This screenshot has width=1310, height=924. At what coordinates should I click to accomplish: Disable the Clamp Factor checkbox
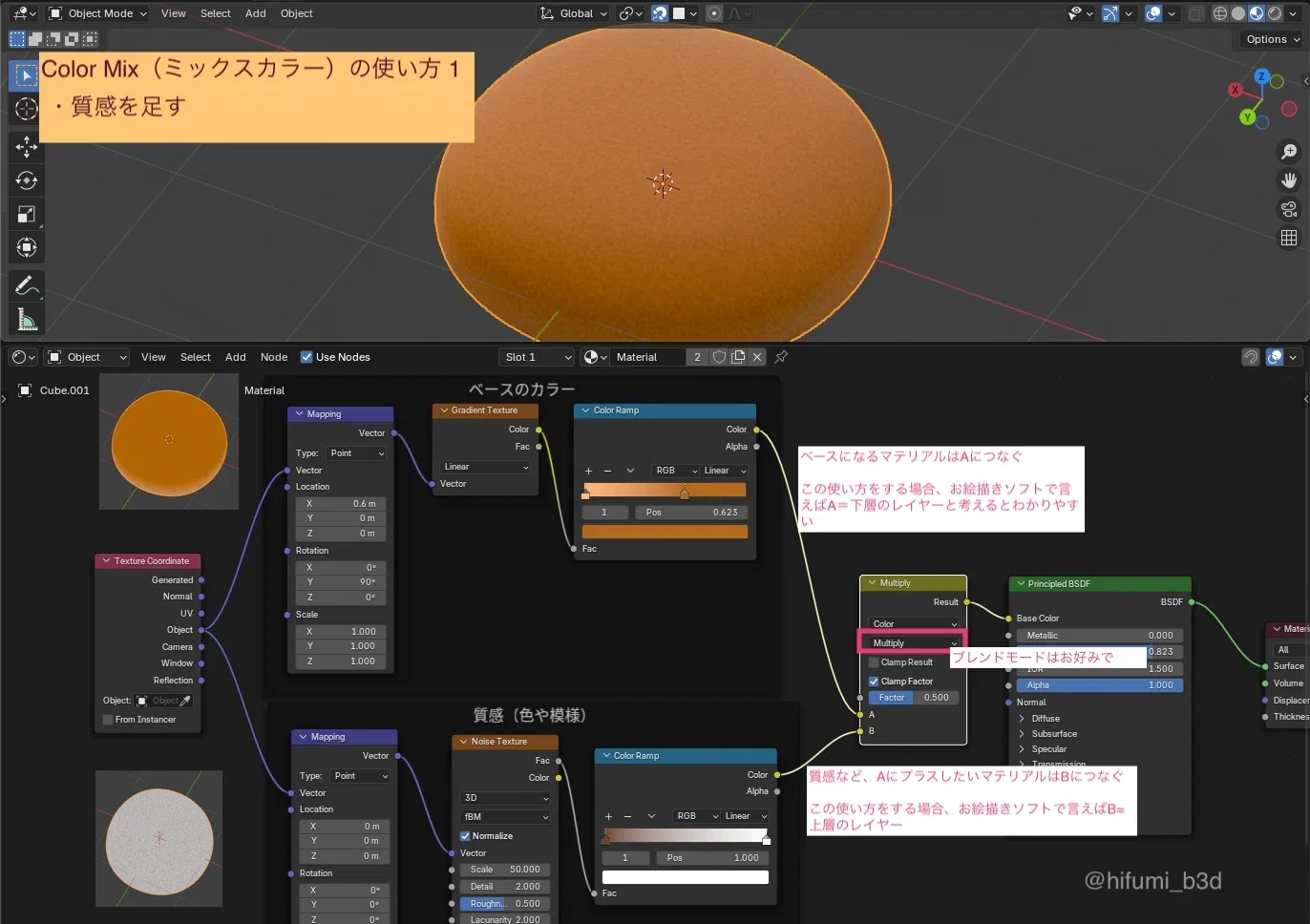coord(874,682)
